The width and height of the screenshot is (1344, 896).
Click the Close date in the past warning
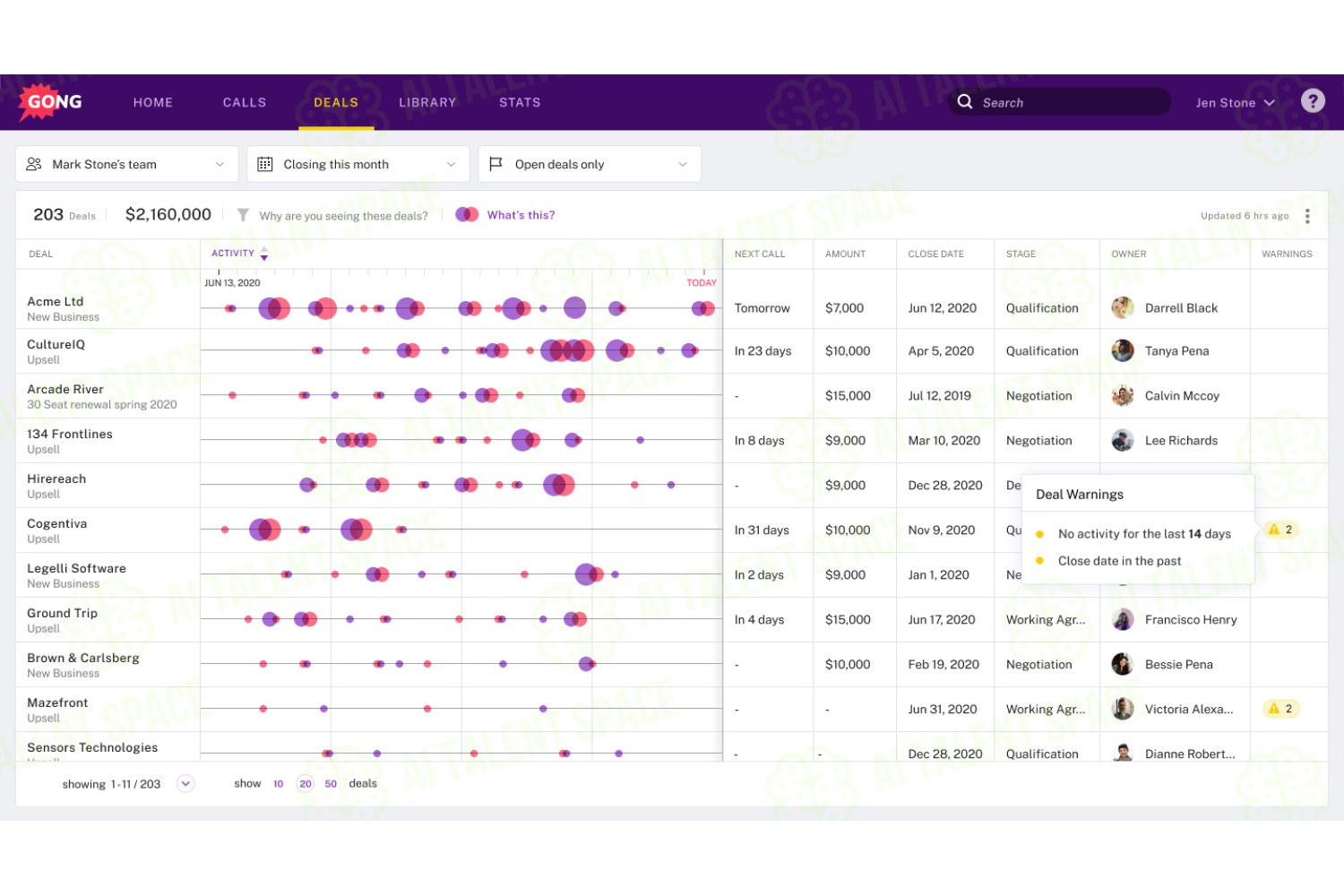tap(1119, 561)
